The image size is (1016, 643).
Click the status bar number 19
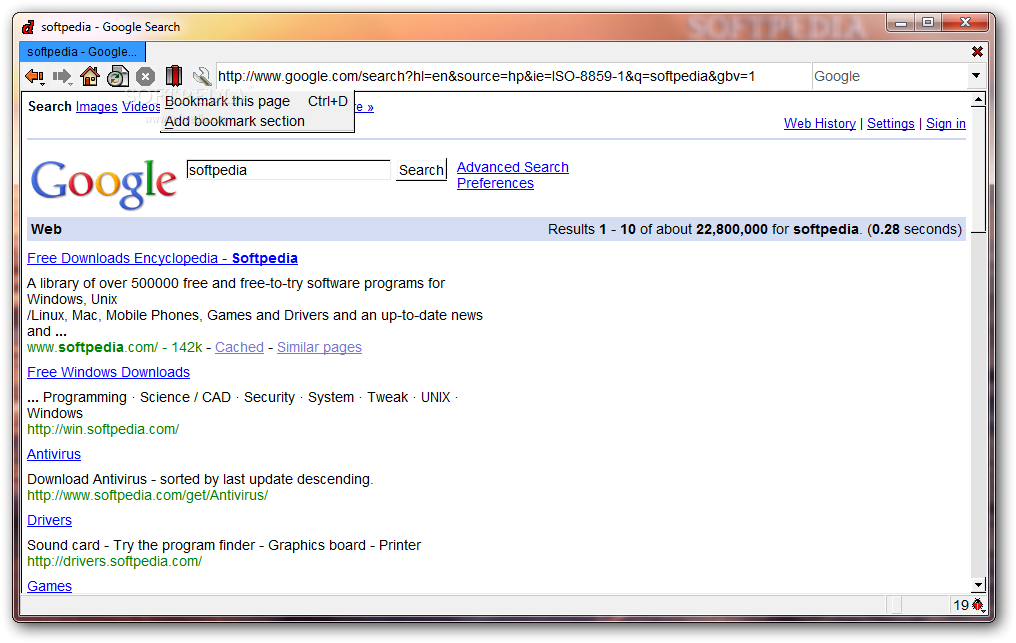961,605
